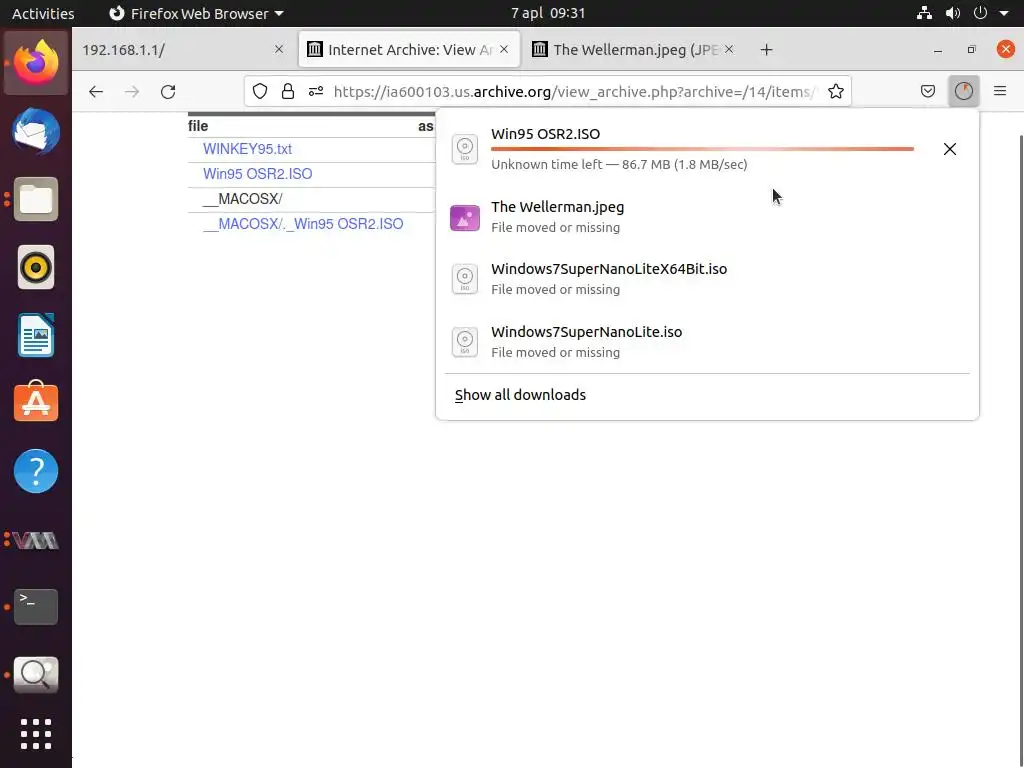1024x768 pixels.
Task: Open Help from the dock
Action: (x=36, y=471)
